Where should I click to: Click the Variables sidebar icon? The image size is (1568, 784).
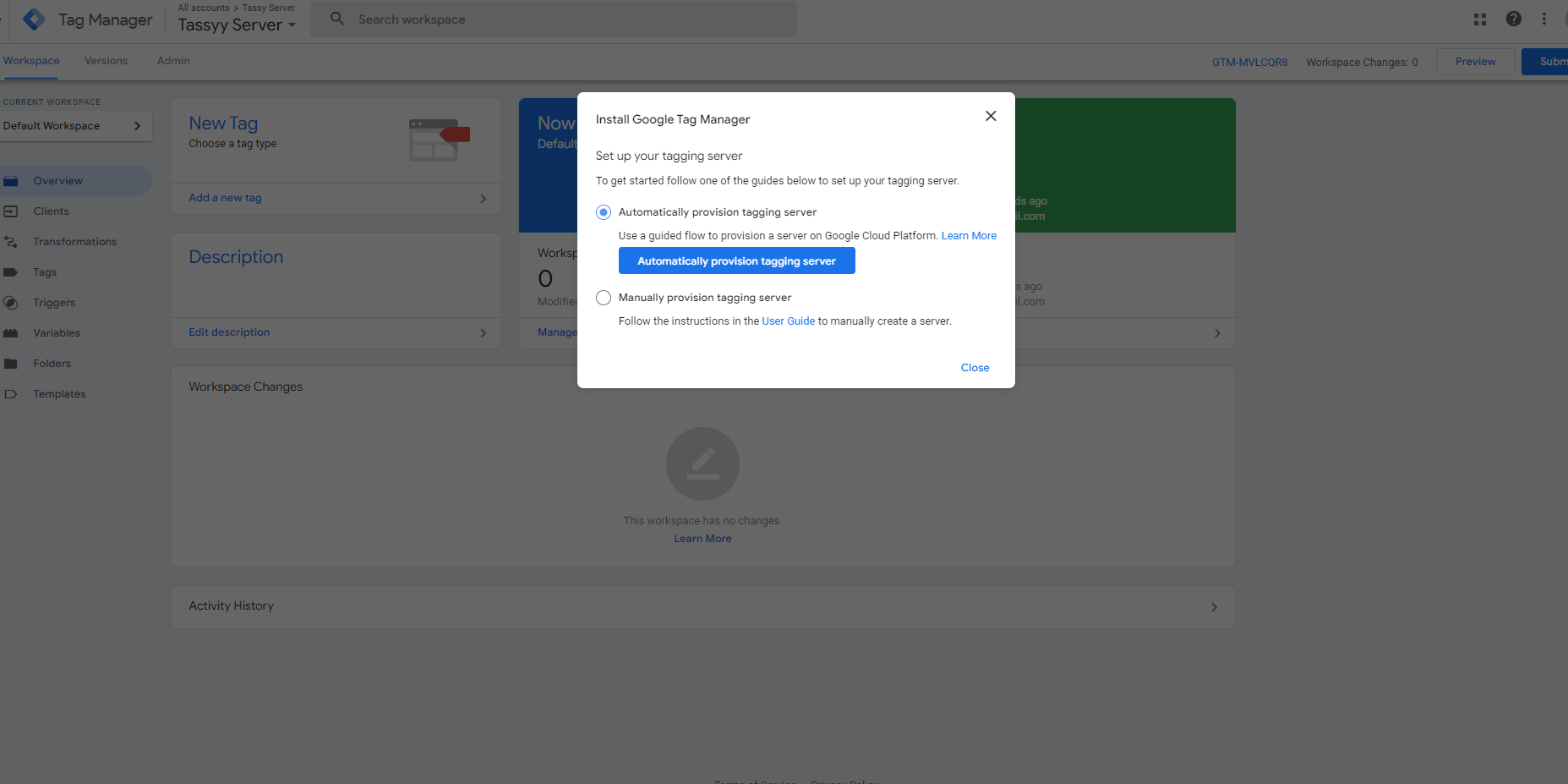(x=10, y=333)
